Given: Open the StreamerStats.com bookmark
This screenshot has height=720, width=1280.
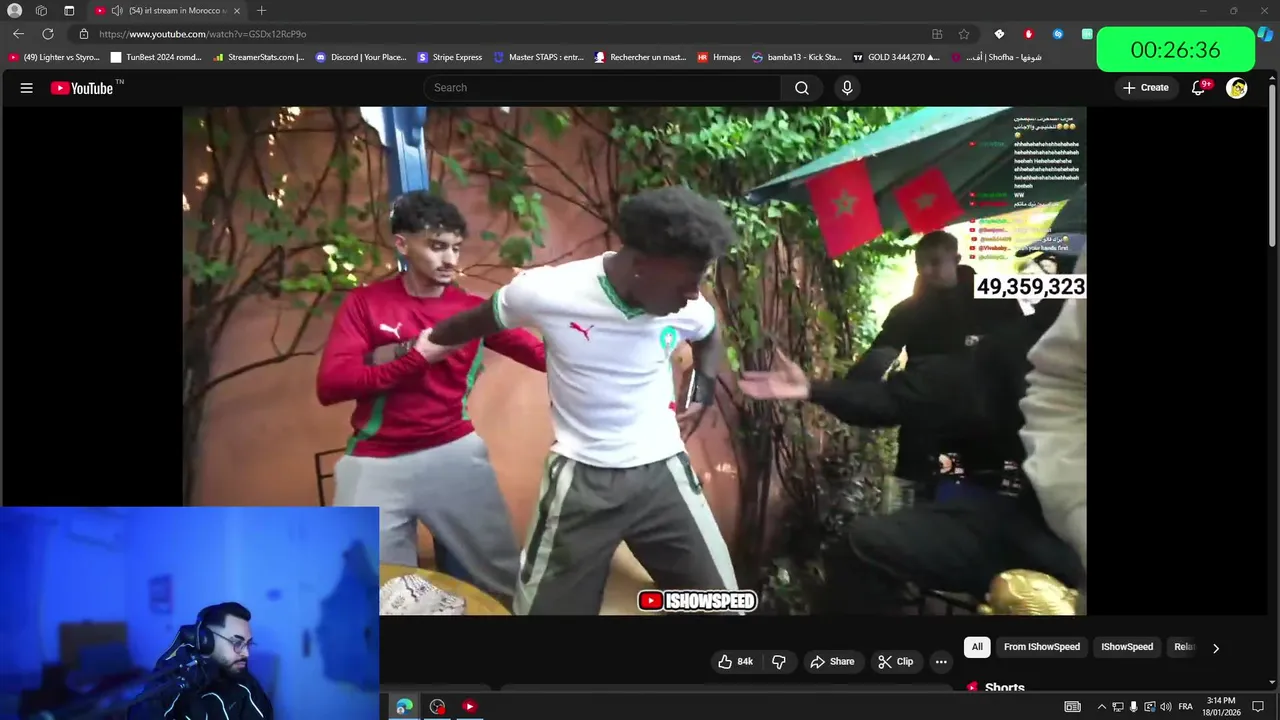Looking at the screenshot, I should [259, 57].
